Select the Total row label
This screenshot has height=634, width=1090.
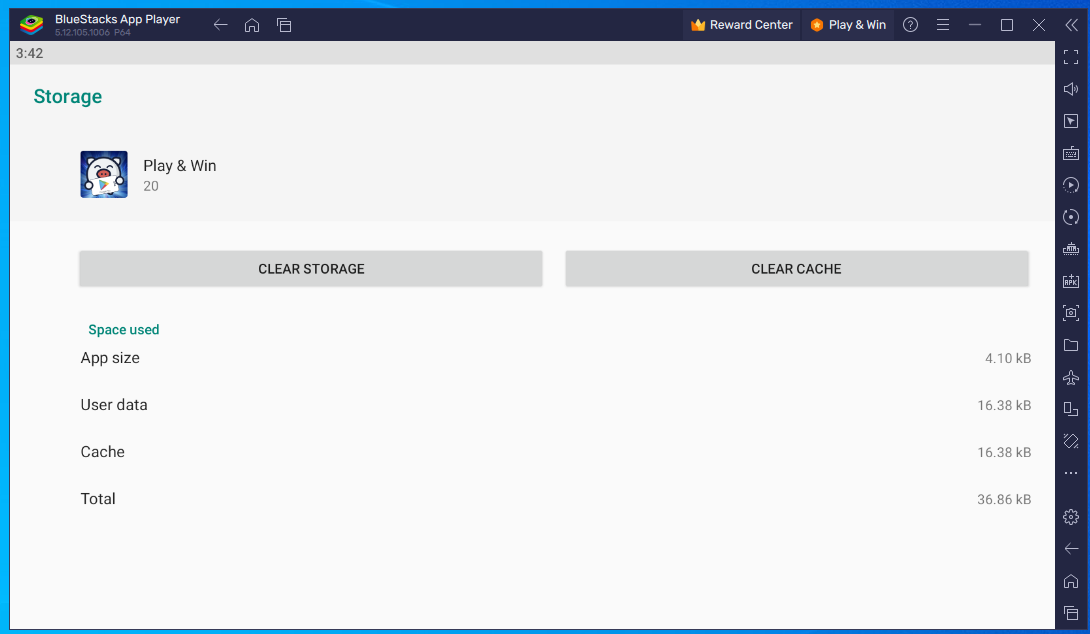[98, 499]
